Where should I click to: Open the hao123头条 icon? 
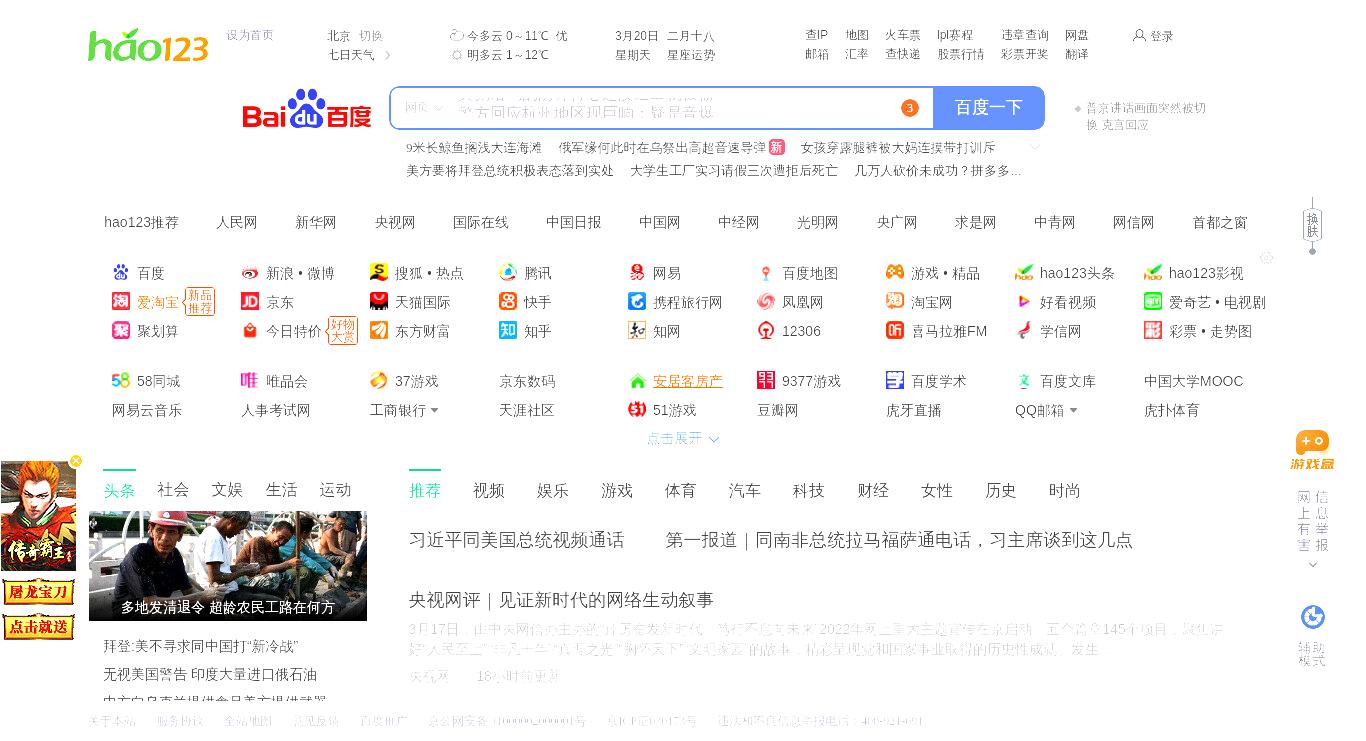[1024, 273]
